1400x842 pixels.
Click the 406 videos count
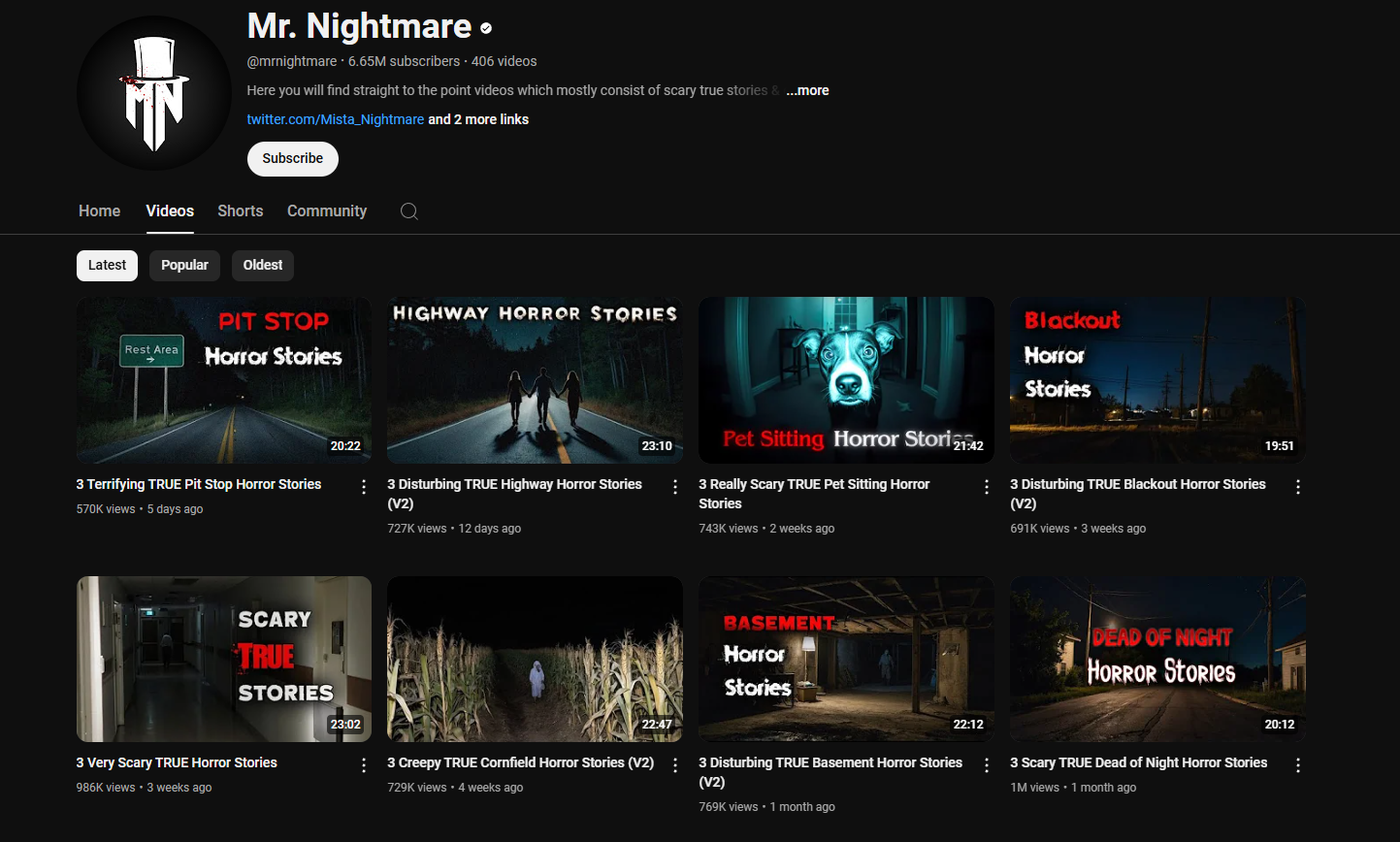505,61
